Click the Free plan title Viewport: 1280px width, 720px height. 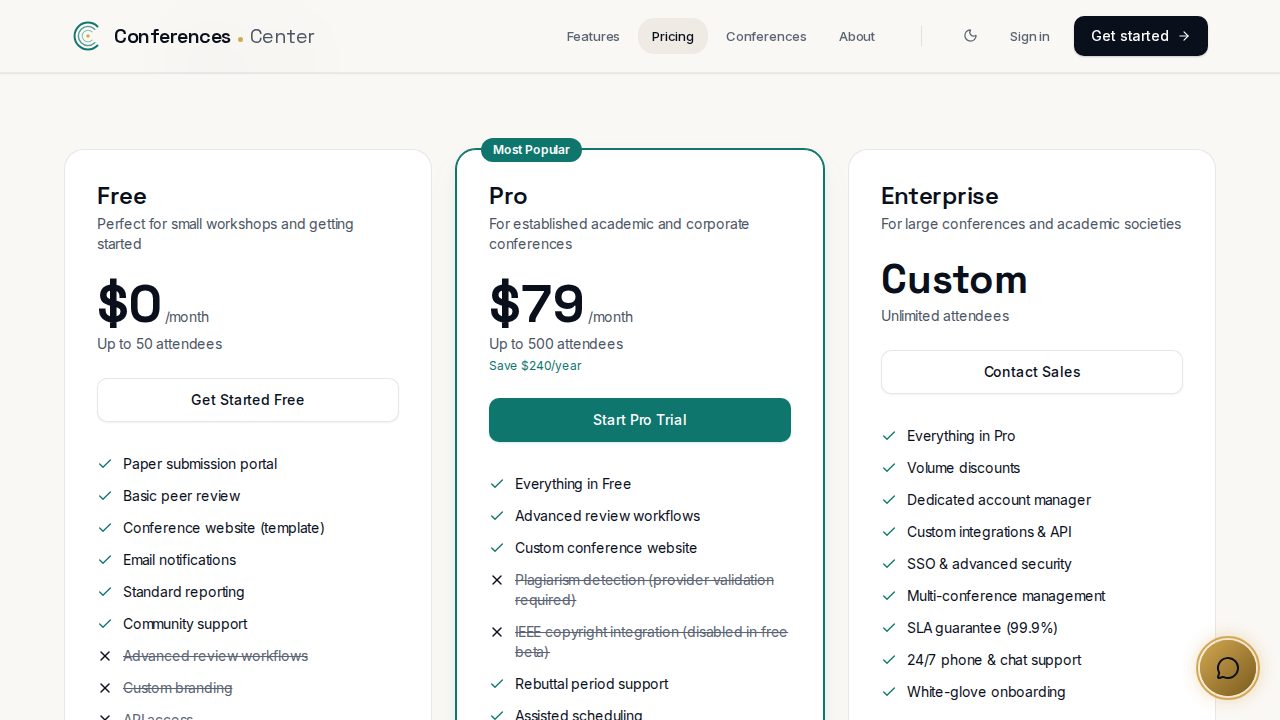click(122, 196)
